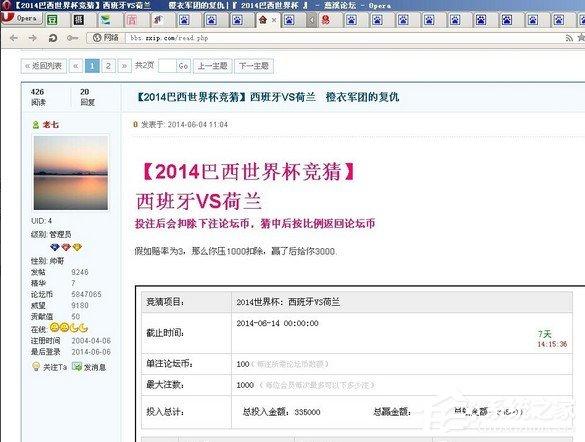The height and width of the screenshot is (442, 585).
Task: Click the last login date 2014-06-06
Action: pos(91,352)
